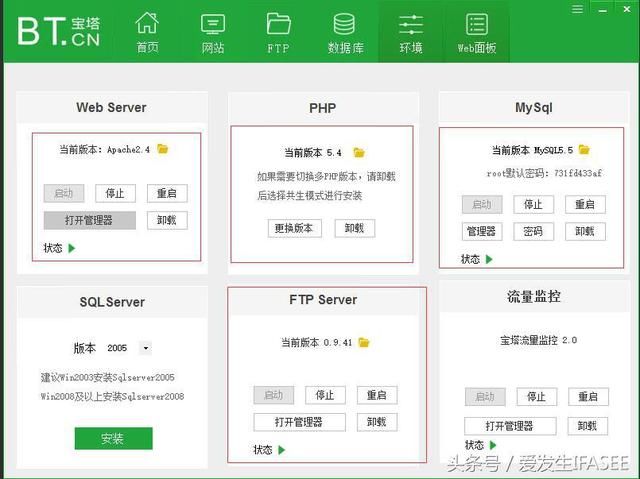
Task: Click text 当前版本: Apache2.4
Action: [104, 150]
